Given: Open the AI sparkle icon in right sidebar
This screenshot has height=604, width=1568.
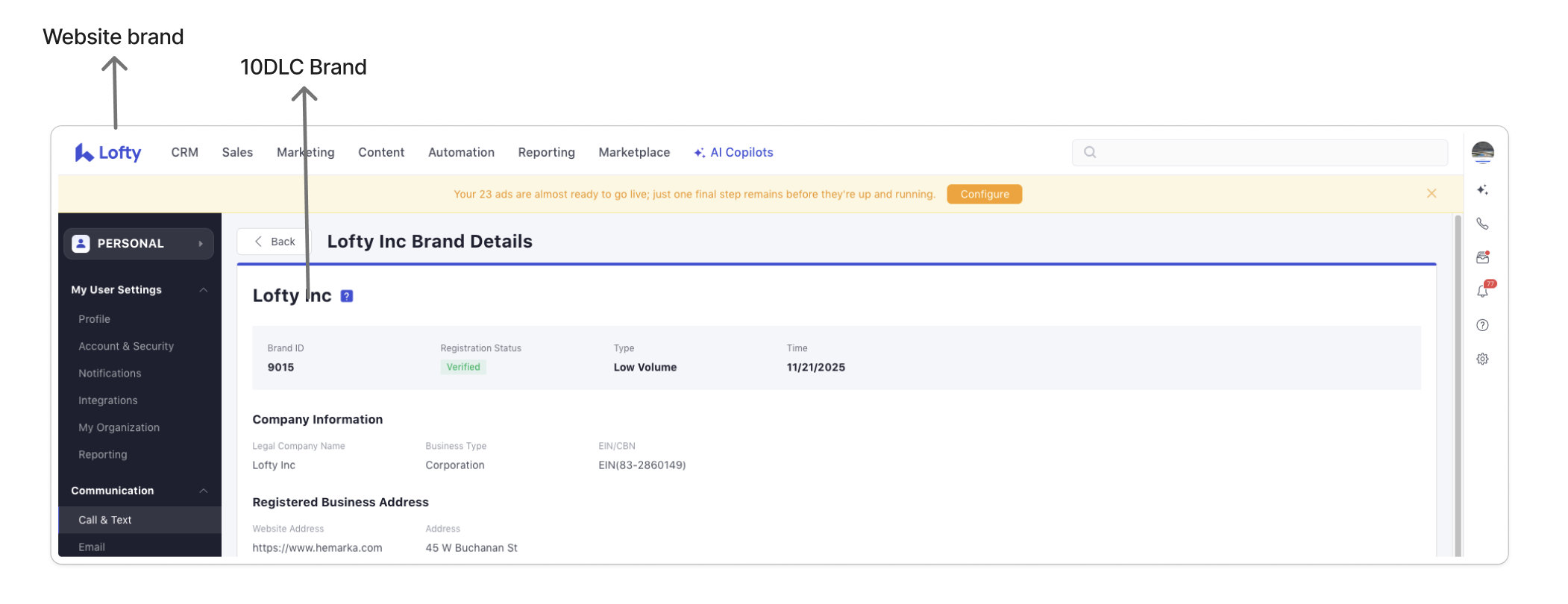Looking at the screenshot, I should (x=1482, y=190).
